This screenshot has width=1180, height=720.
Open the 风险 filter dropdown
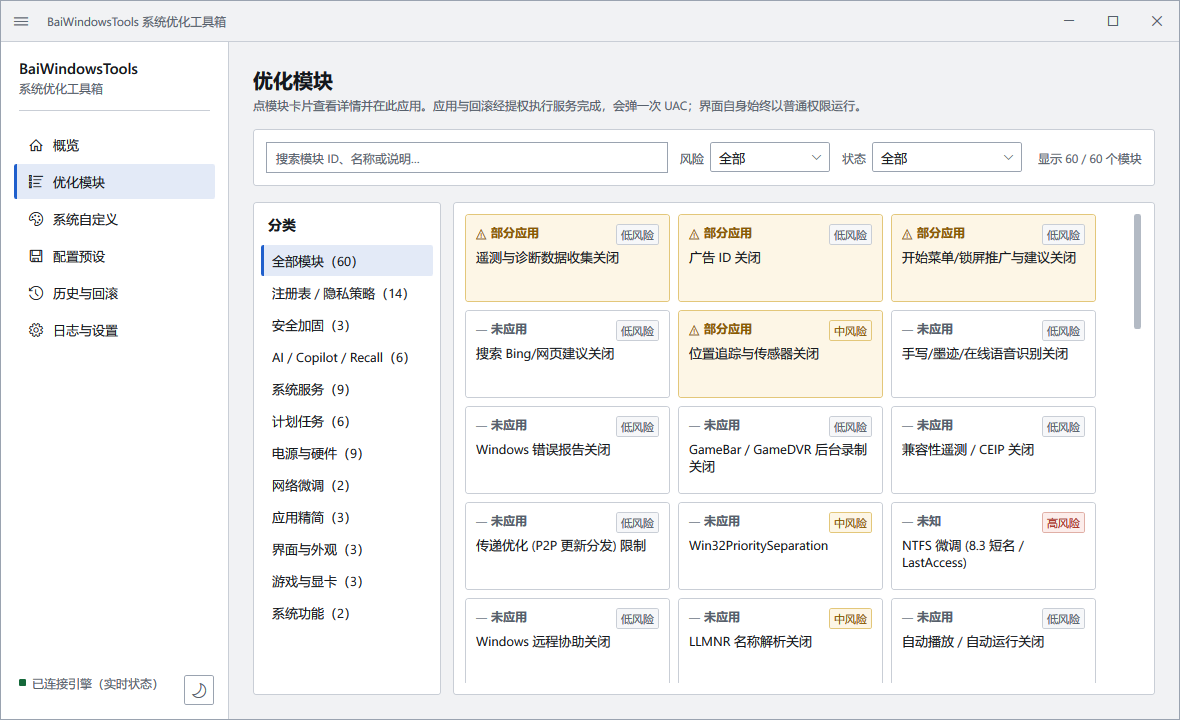769,157
